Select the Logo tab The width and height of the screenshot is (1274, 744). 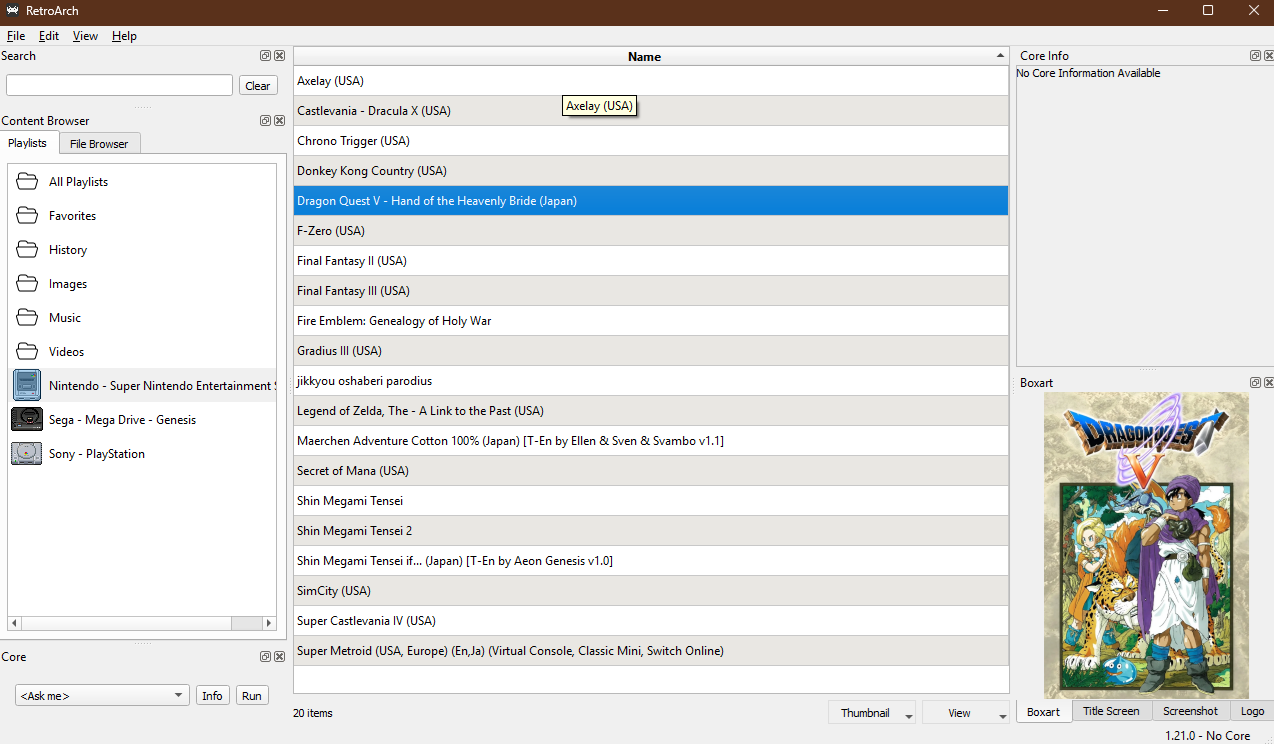point(1252,711)
